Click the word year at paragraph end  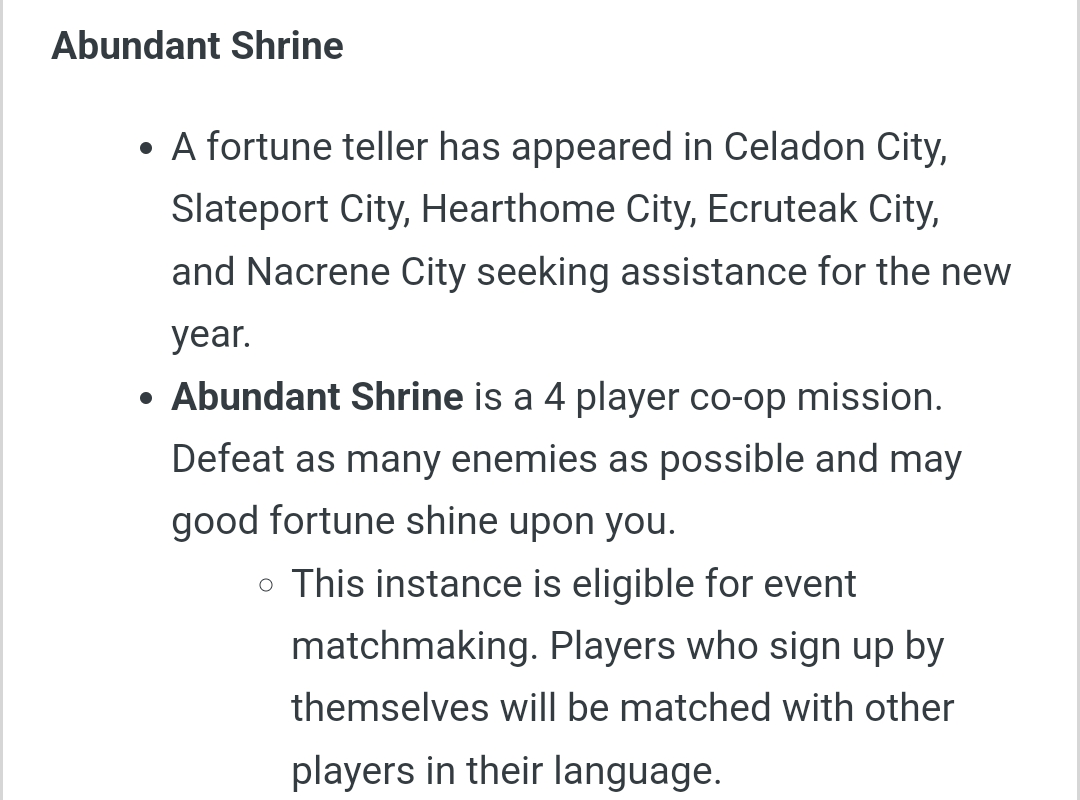(x=207, y=335)
